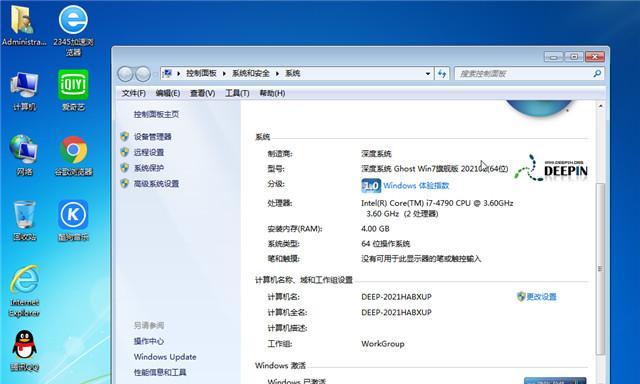Open the 工具(T) menu
The height and width of the screenshot is (384, 640).
tap(237, 93)
